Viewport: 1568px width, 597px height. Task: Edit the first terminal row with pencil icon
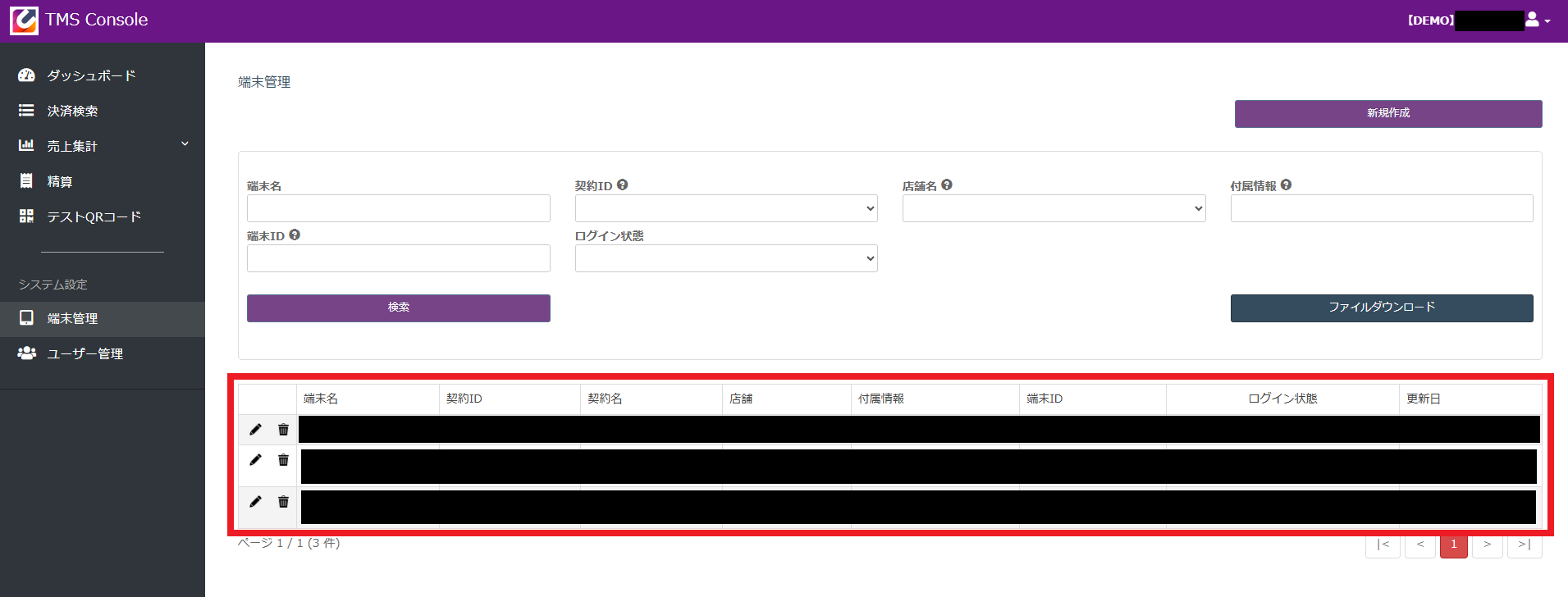coord(255,429)
